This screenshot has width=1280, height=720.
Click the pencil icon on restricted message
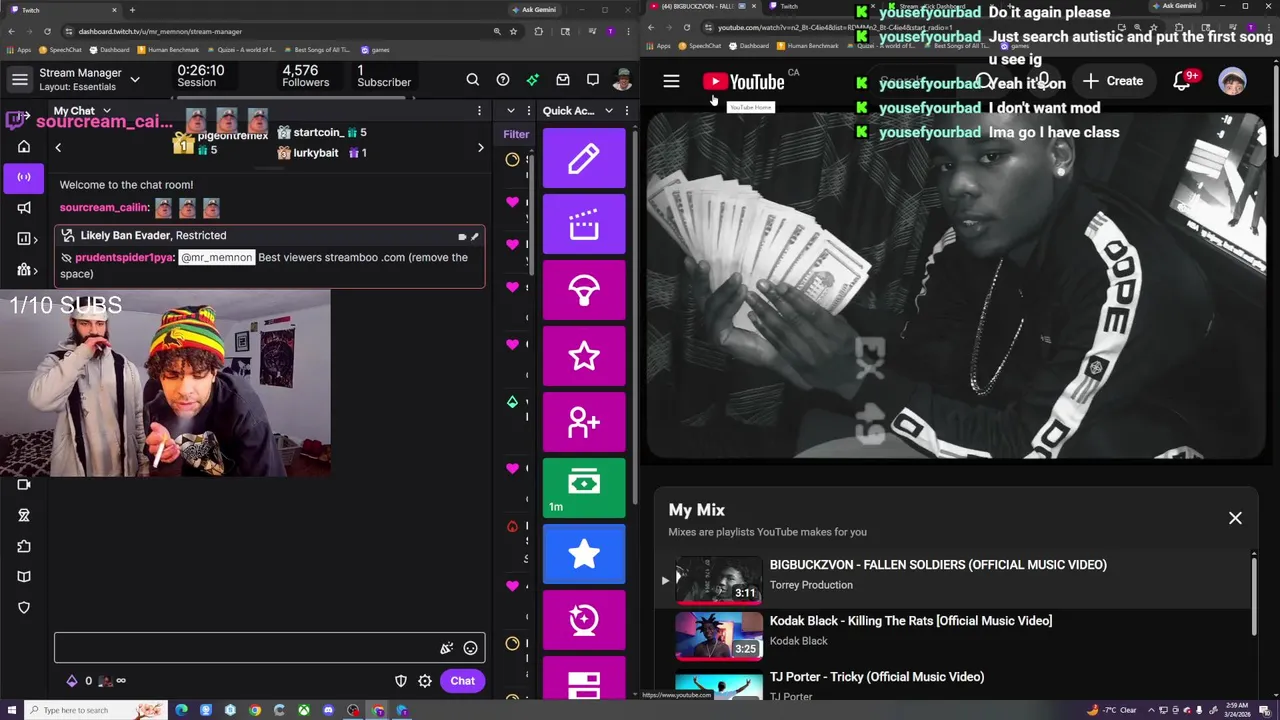(475, 237)
